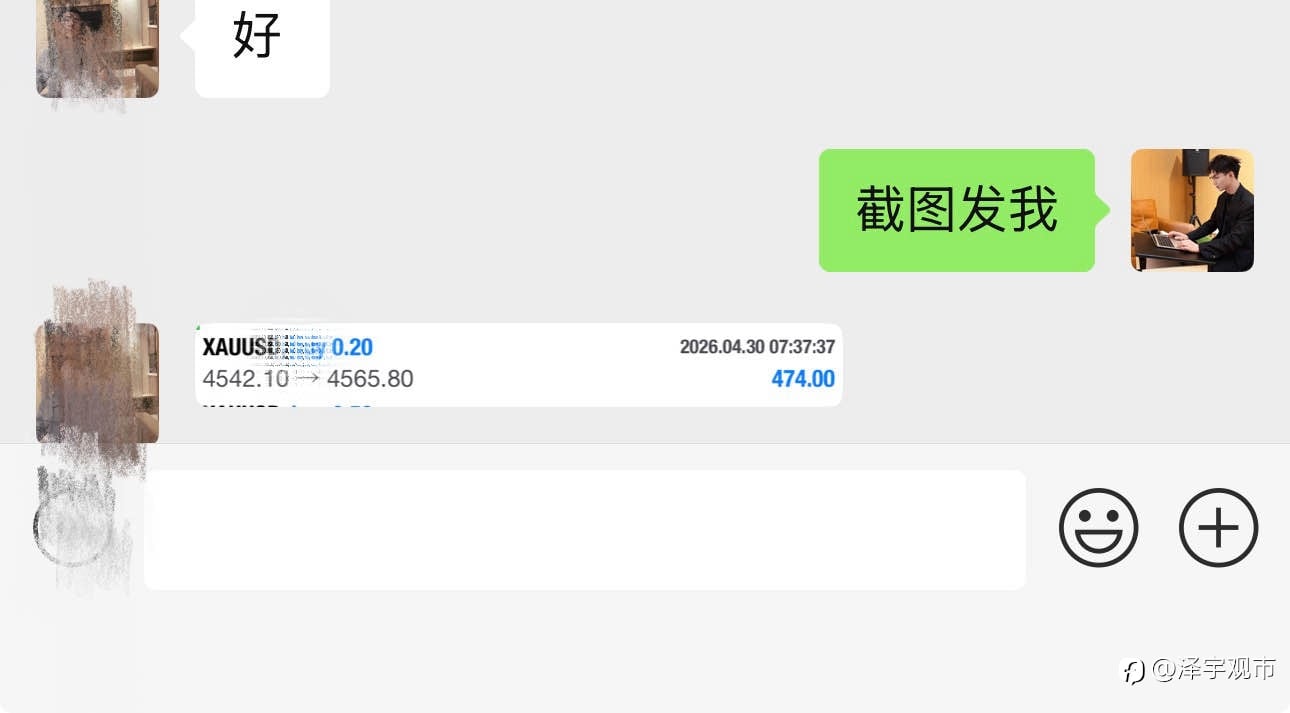
Task: Open the emoji sticker picker
Action: 1098,528
